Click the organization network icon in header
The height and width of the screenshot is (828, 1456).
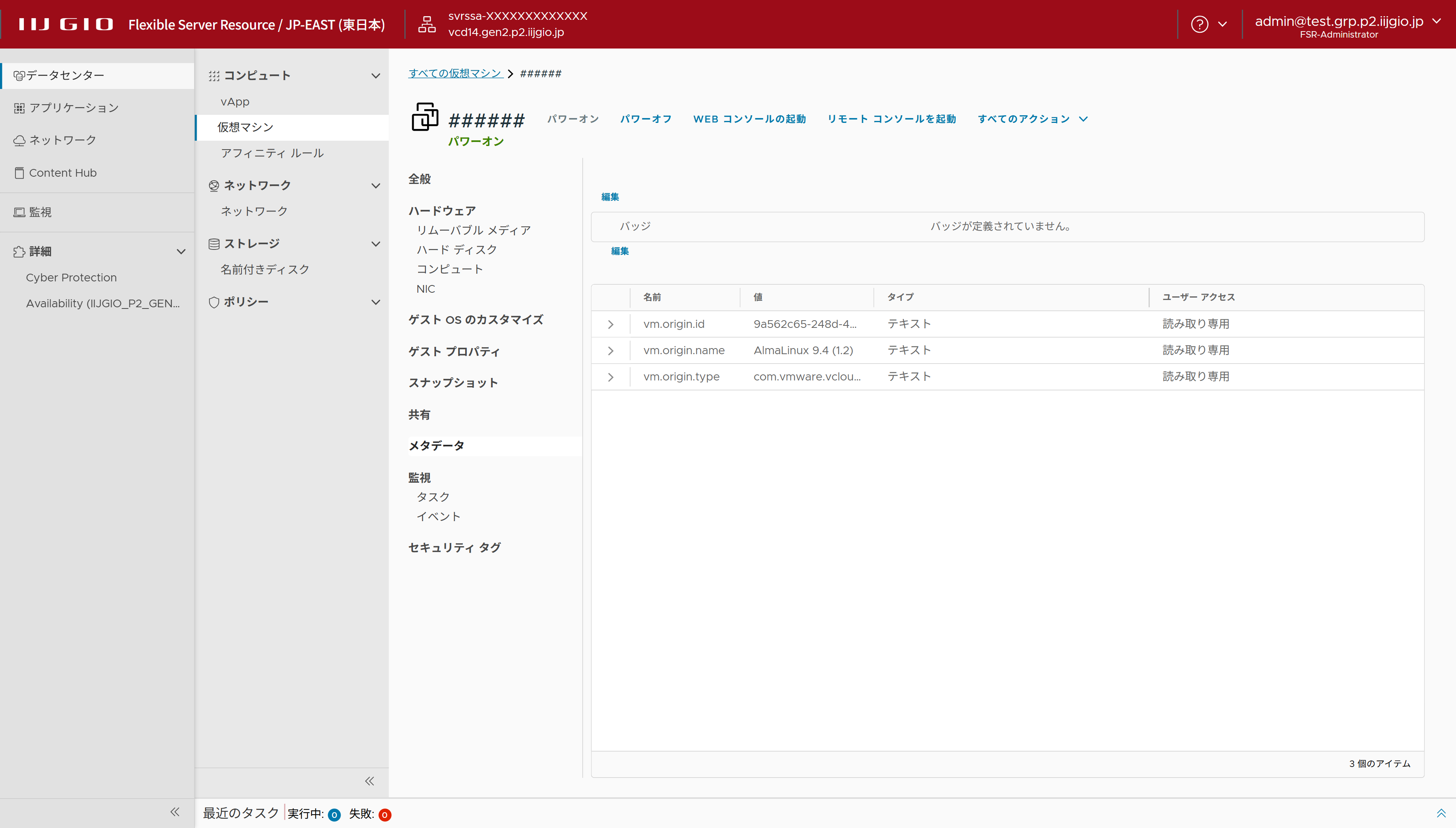(x=427, y=24)
